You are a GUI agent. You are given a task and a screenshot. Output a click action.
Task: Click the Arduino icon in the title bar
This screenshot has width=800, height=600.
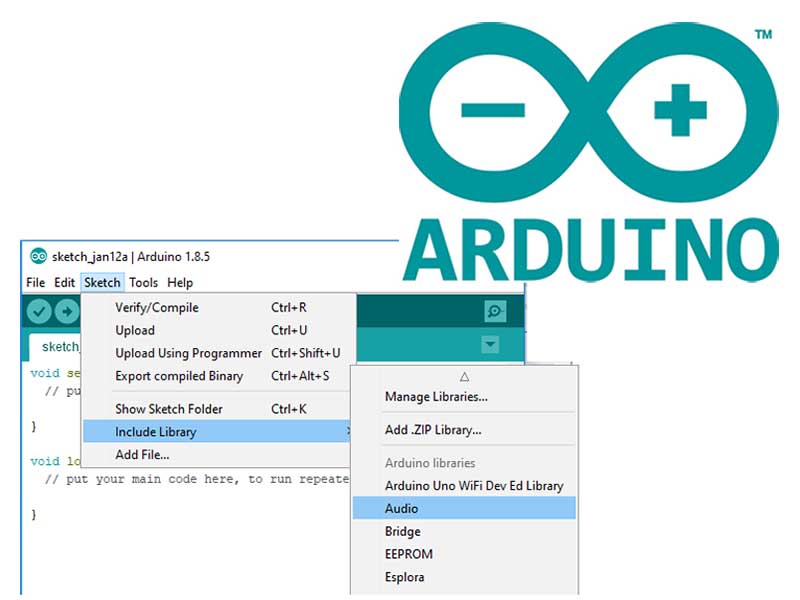[38, 256]
